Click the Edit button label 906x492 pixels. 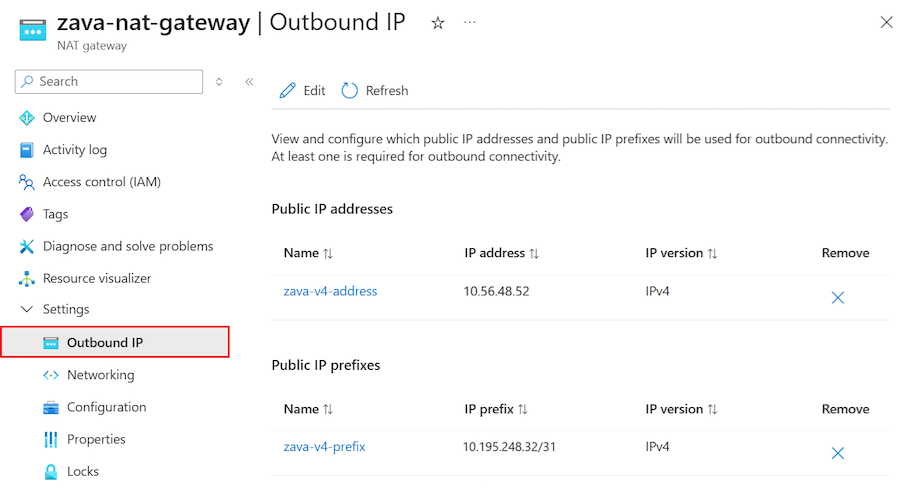click(314, 91)
